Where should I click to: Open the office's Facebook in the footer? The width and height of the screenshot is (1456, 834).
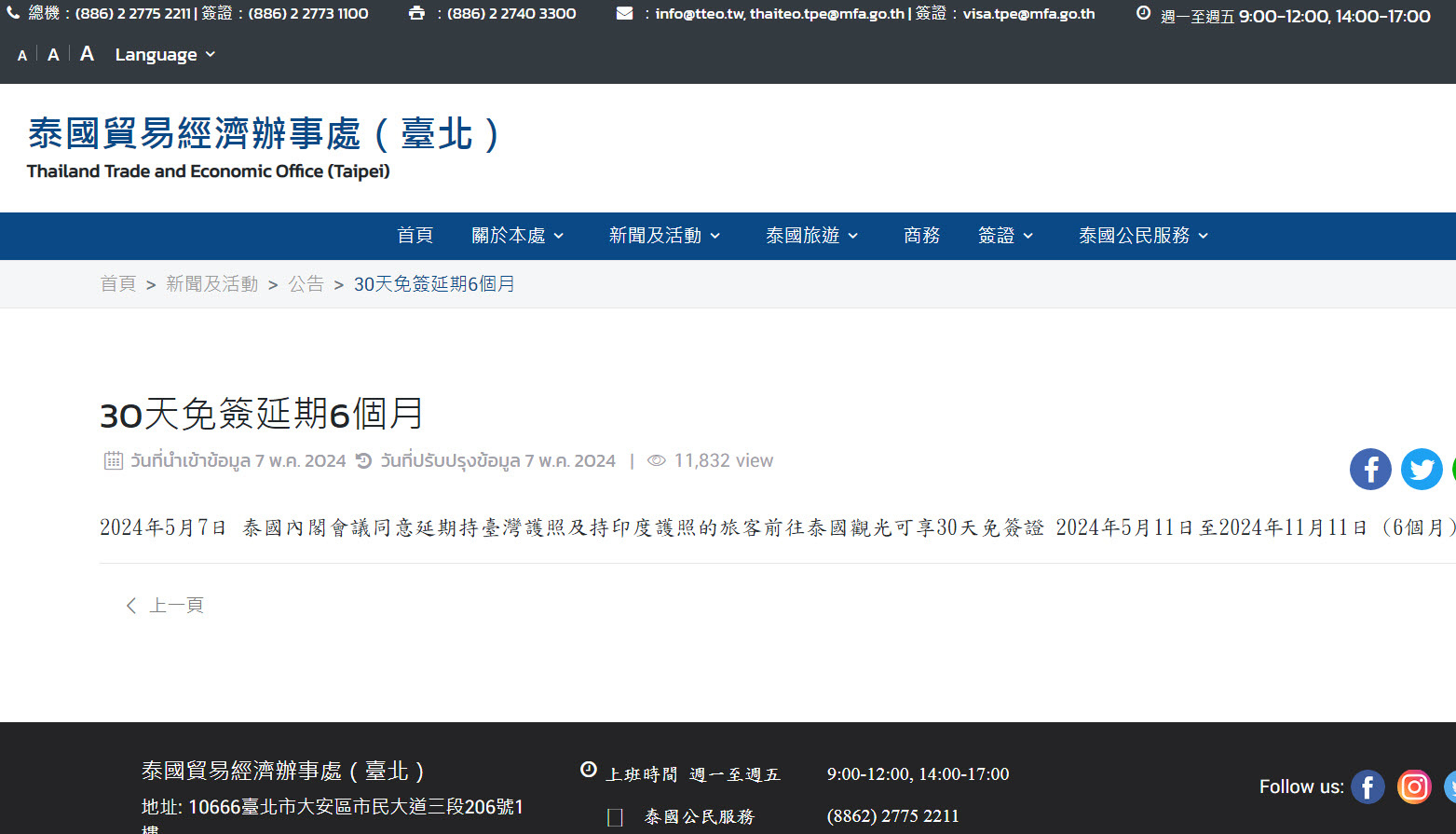click(1368, 786)
